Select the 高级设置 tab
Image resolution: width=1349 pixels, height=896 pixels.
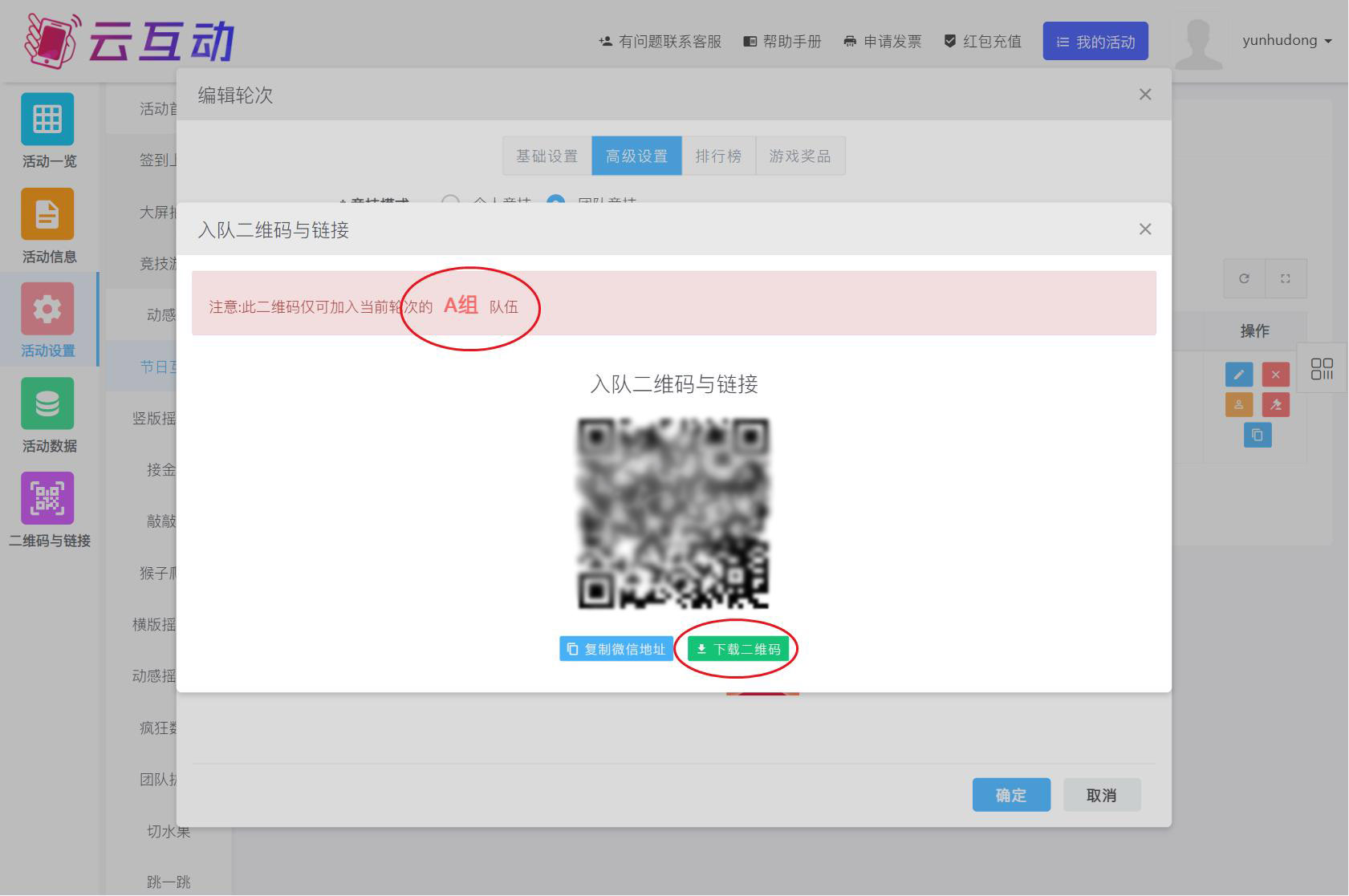click(x=637, y=156)
